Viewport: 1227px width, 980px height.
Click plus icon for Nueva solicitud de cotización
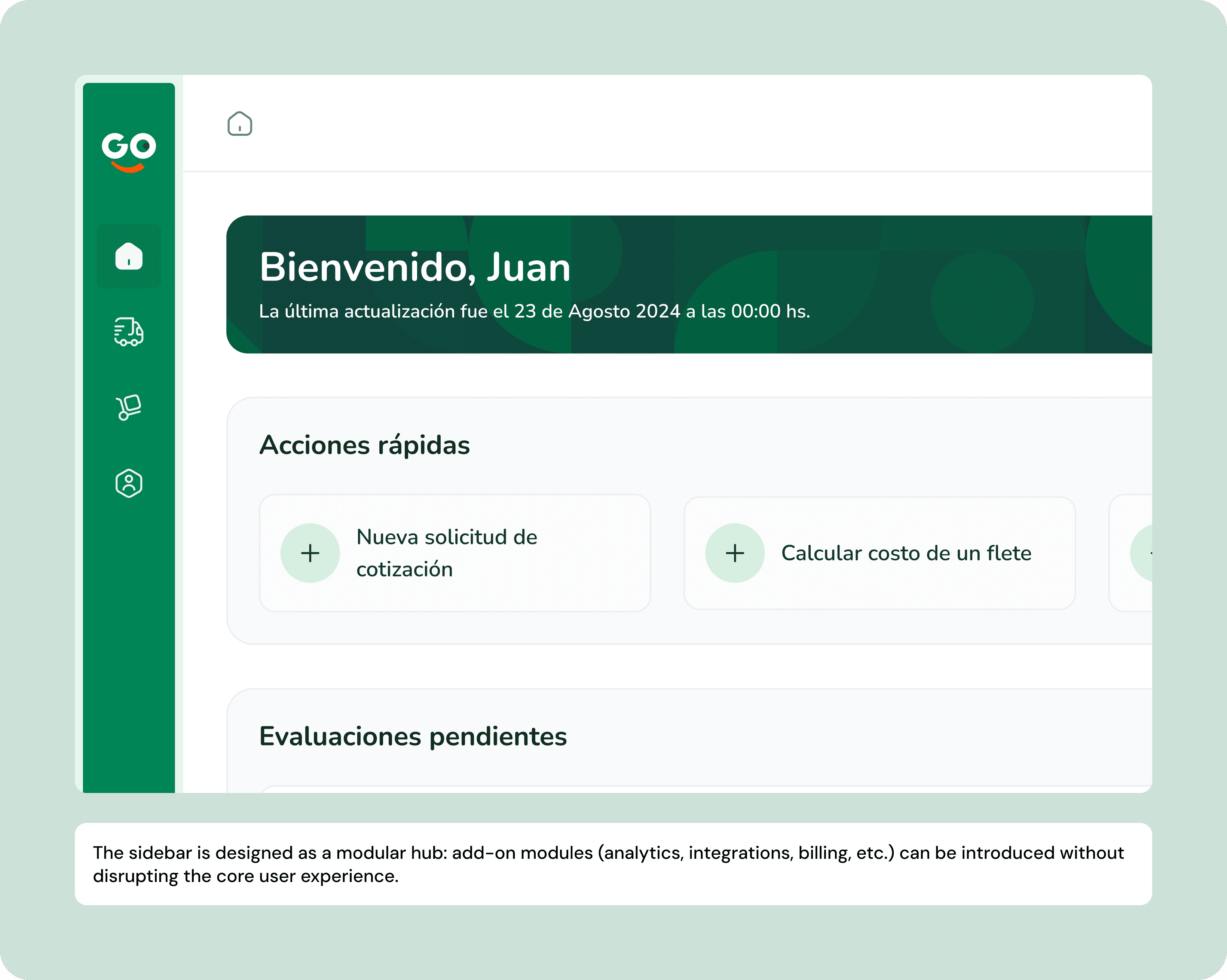tap(310, 552)
